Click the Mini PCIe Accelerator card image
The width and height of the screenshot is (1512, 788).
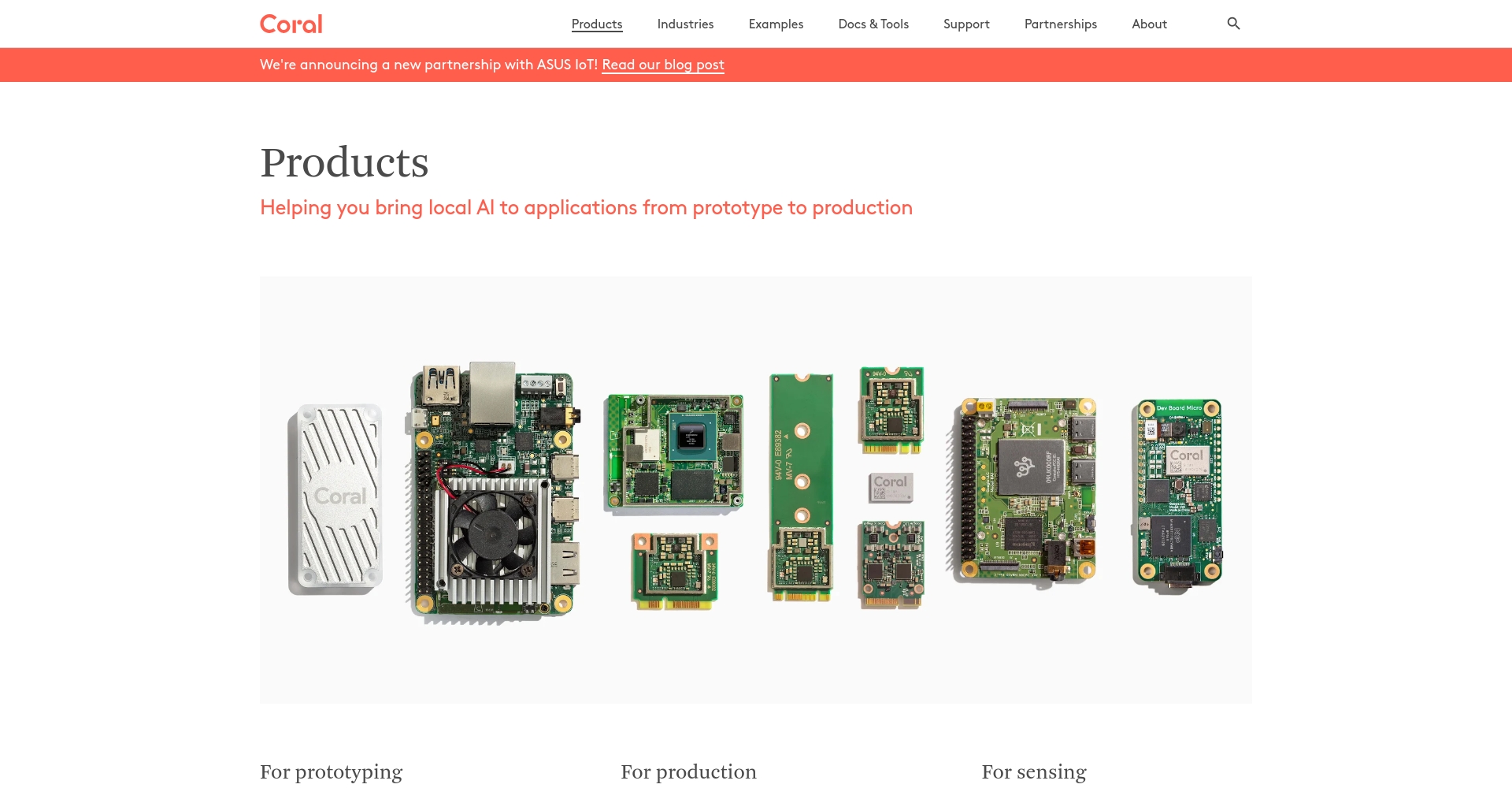click(675, 571)
